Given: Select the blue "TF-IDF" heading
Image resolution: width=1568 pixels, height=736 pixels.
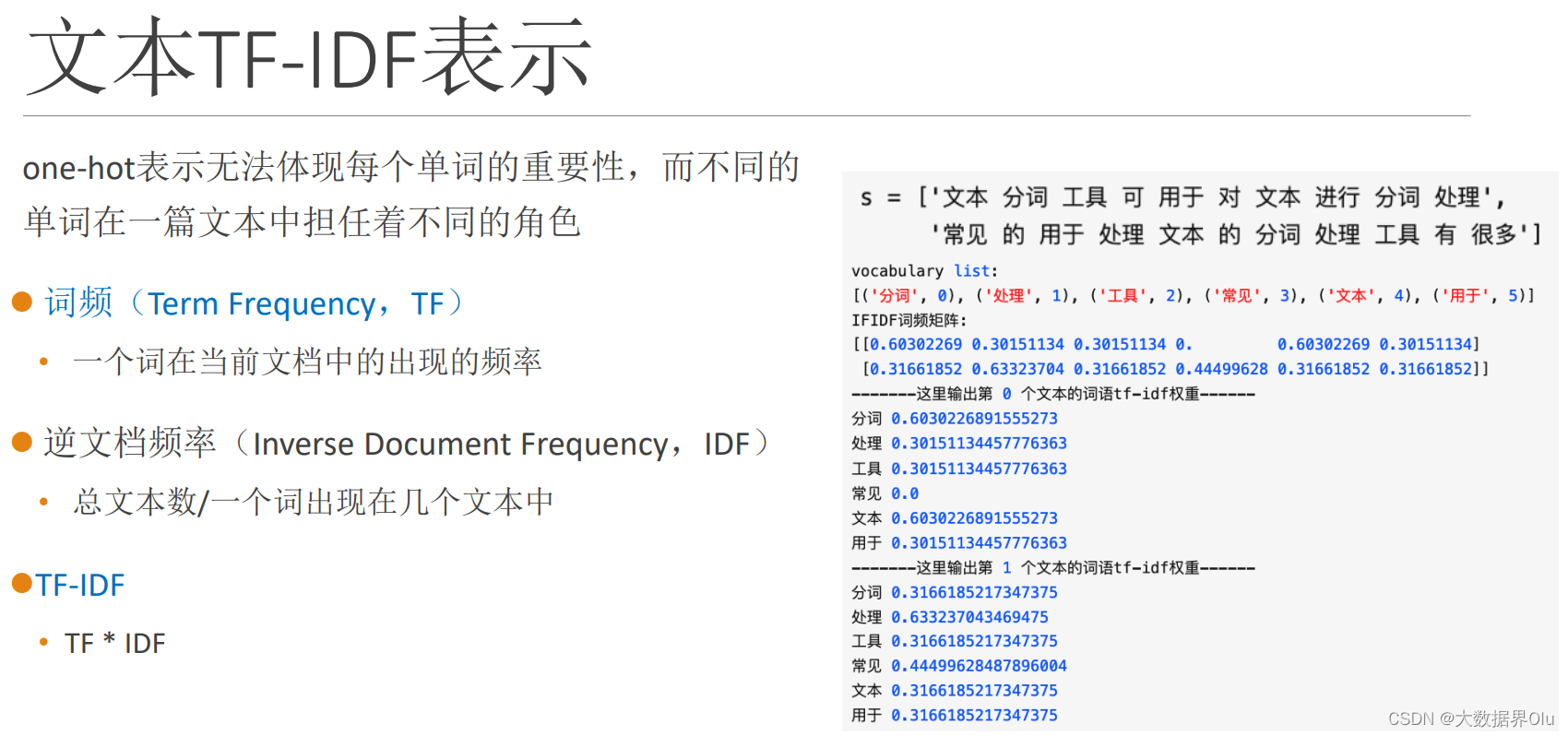Looking at the screenshot, I should click(80, 585).
